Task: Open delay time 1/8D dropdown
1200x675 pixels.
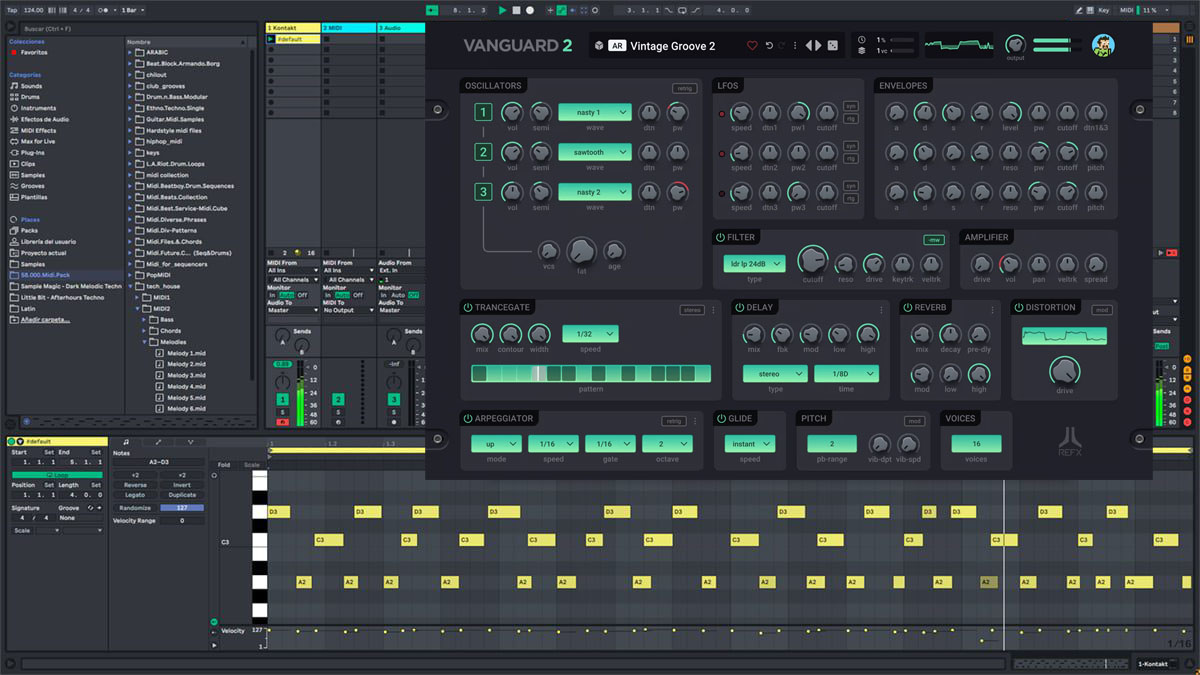Action: click(x=846, y=374)
